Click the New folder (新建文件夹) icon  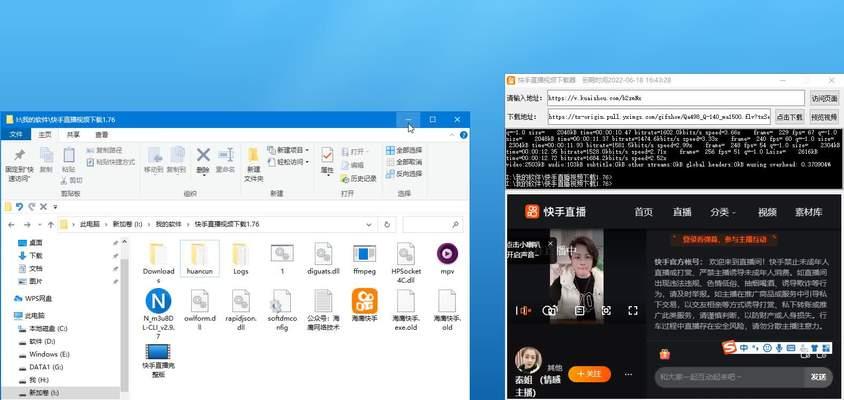(253, 156)
